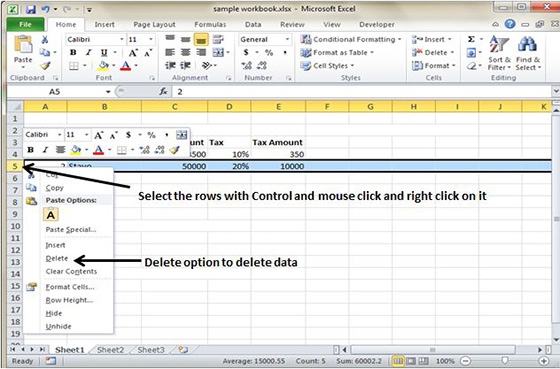Click Insert in the Cells group

[x=431, y=39]
